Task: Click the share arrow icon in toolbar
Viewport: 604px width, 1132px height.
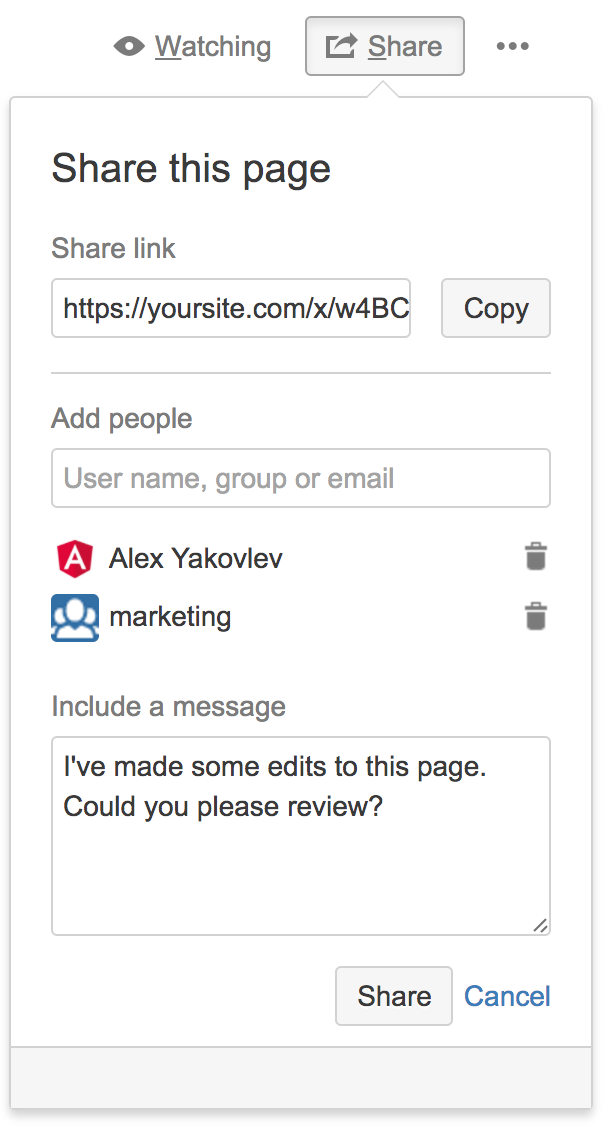Action: (x=342, y=46)
